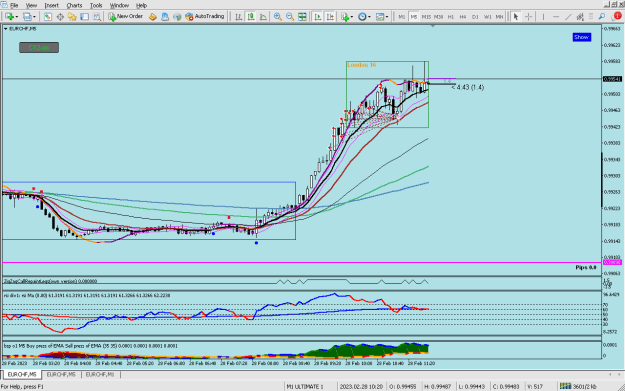Draw a vertical line tool
The width and height of the screenshot is (625, 391).
(543, 17)
